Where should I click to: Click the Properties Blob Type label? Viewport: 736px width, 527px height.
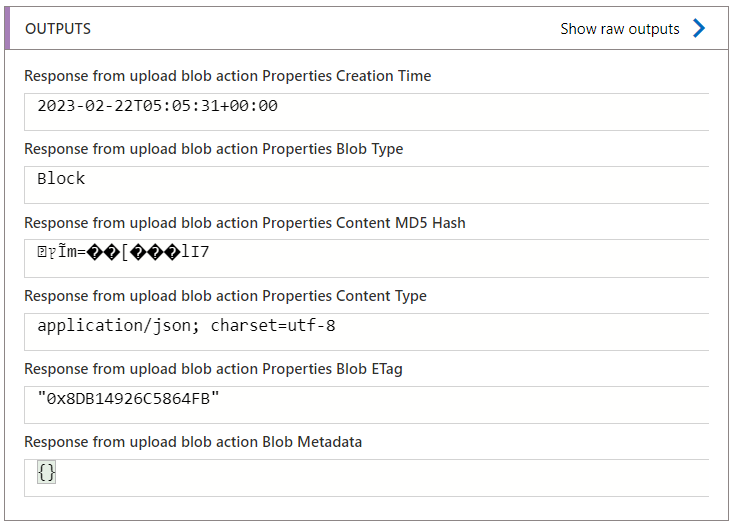[214, 149]
